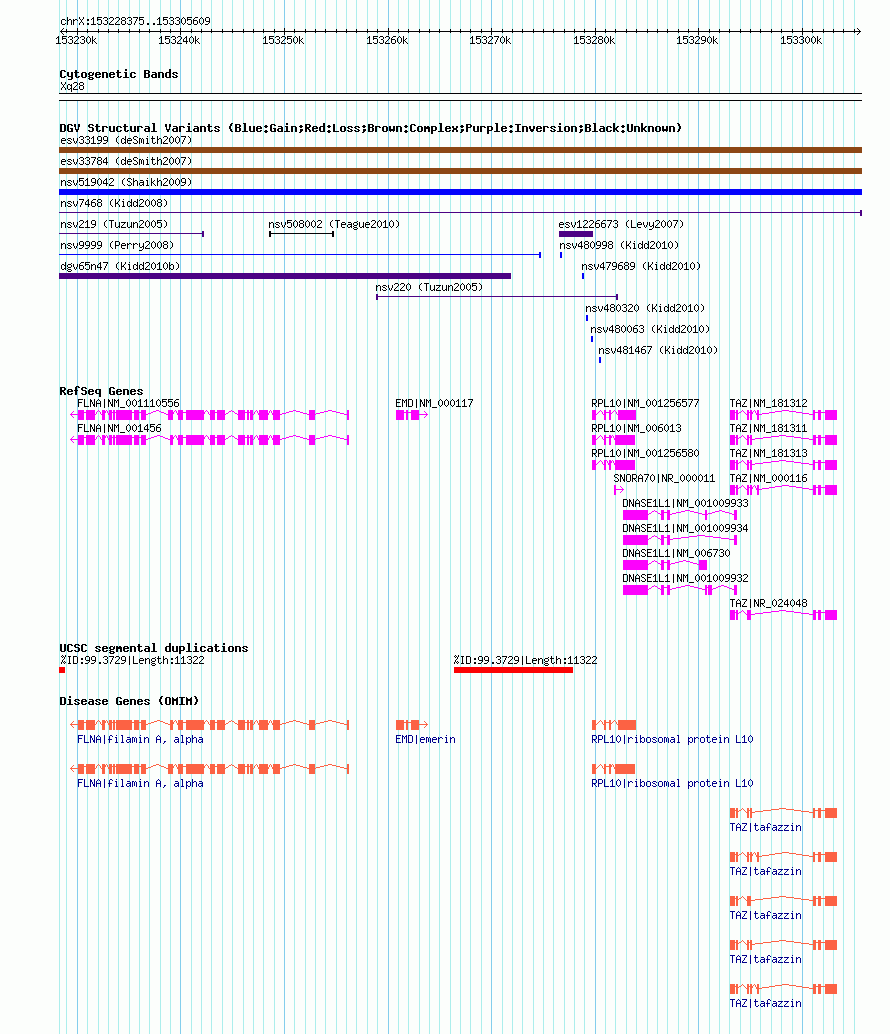Viewport: 890px width, 1034px height.
Task: Open variant nsv481467 (Kidd2010)
Action: tap(600, 360)
